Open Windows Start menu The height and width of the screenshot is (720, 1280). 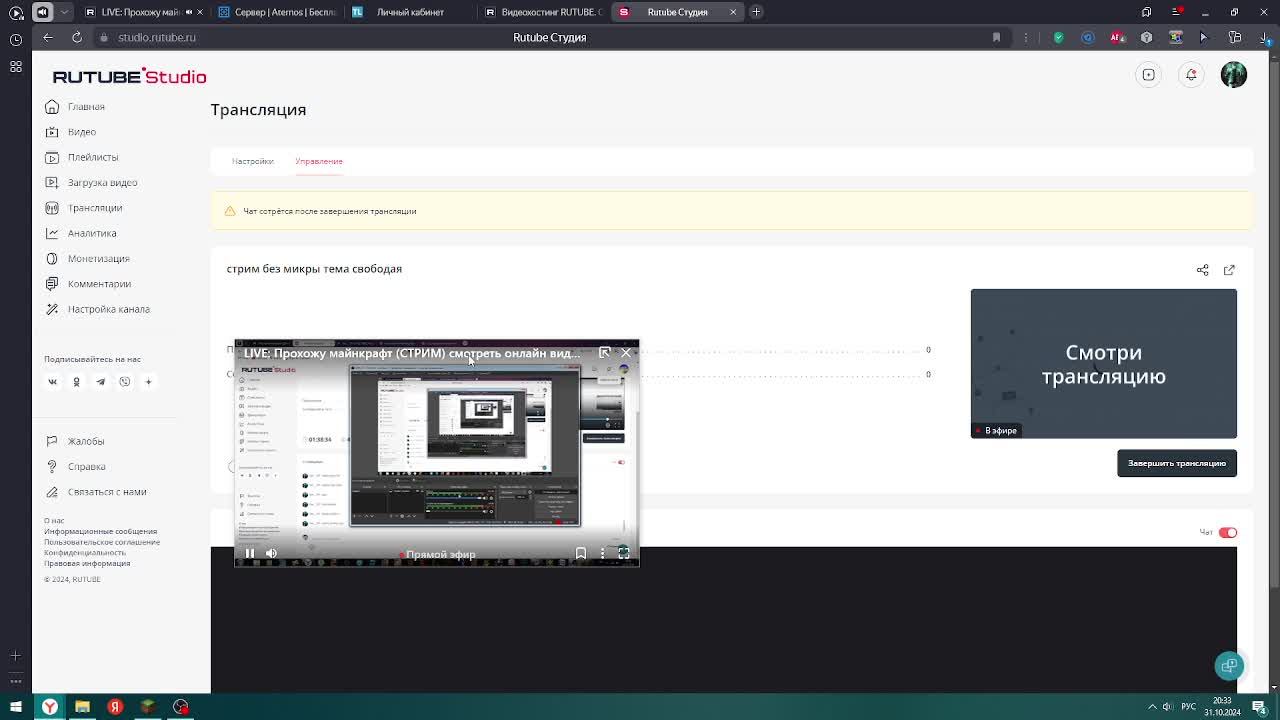click(x=16, y=707)
